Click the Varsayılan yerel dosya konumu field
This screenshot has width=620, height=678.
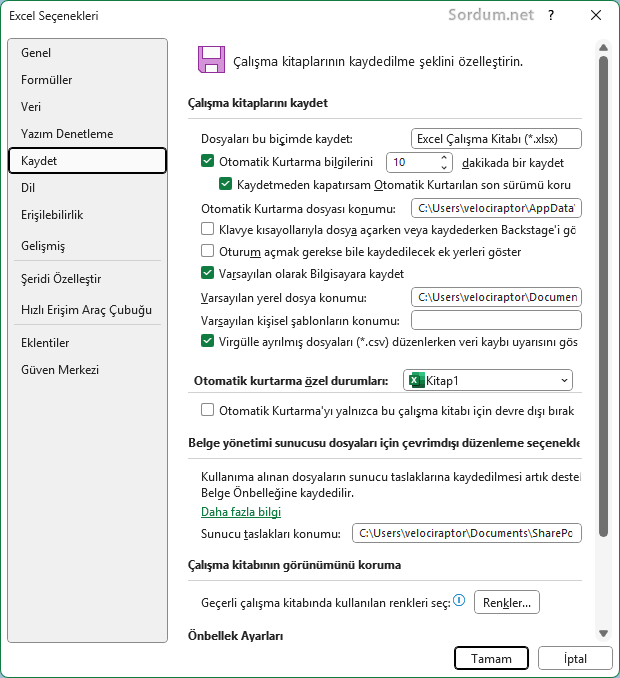[496, 297]
